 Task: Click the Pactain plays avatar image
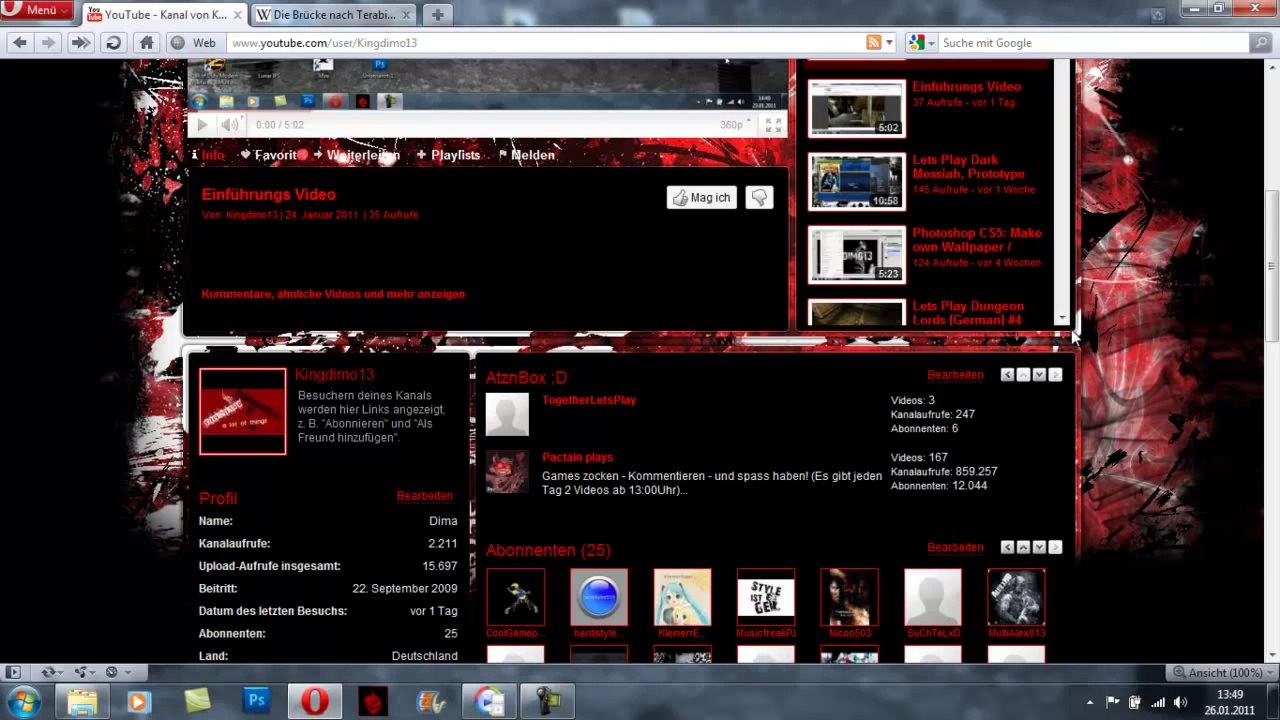(507, 472)
